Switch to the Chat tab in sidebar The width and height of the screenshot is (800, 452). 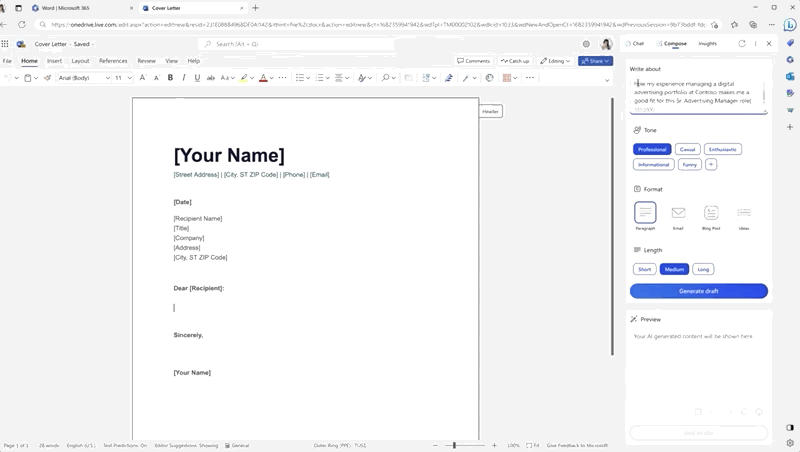point(635,44)
